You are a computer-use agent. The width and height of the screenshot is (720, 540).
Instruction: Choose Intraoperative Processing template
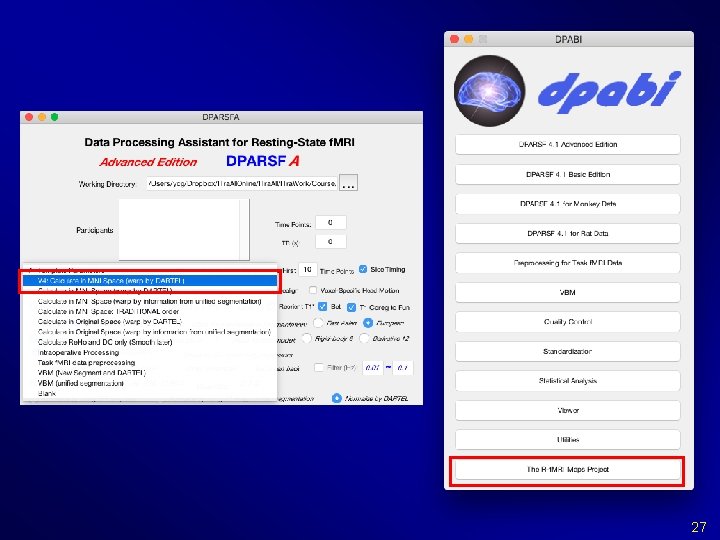[x=150, y=353]
